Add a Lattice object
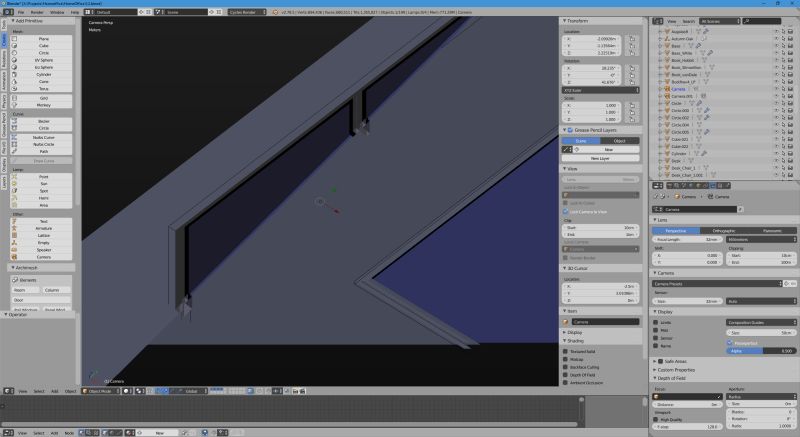The image size is (800, 437). [x=41, y=236]
